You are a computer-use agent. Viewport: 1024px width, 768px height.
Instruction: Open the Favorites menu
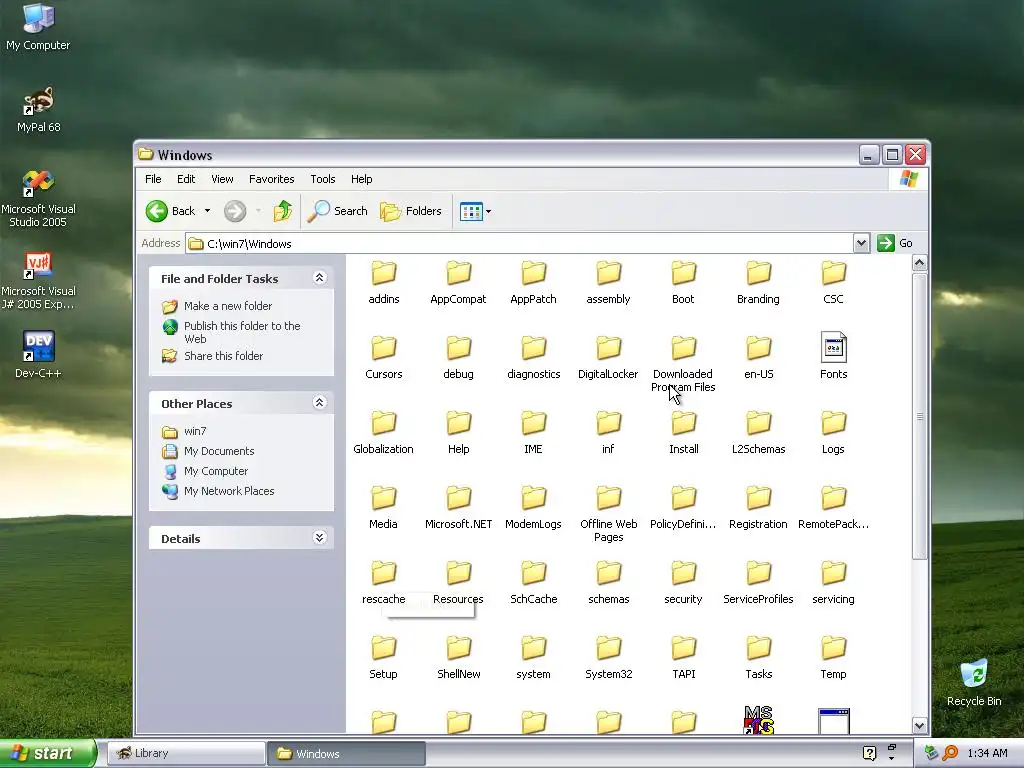(272, 179)
